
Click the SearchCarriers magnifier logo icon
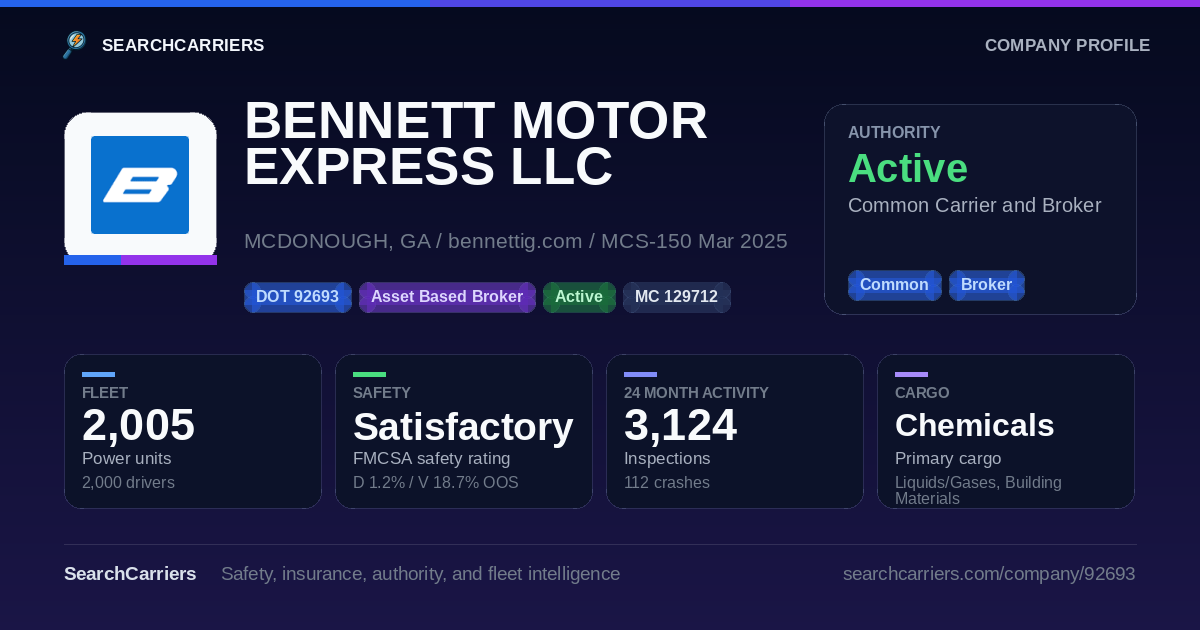point(75,45)
